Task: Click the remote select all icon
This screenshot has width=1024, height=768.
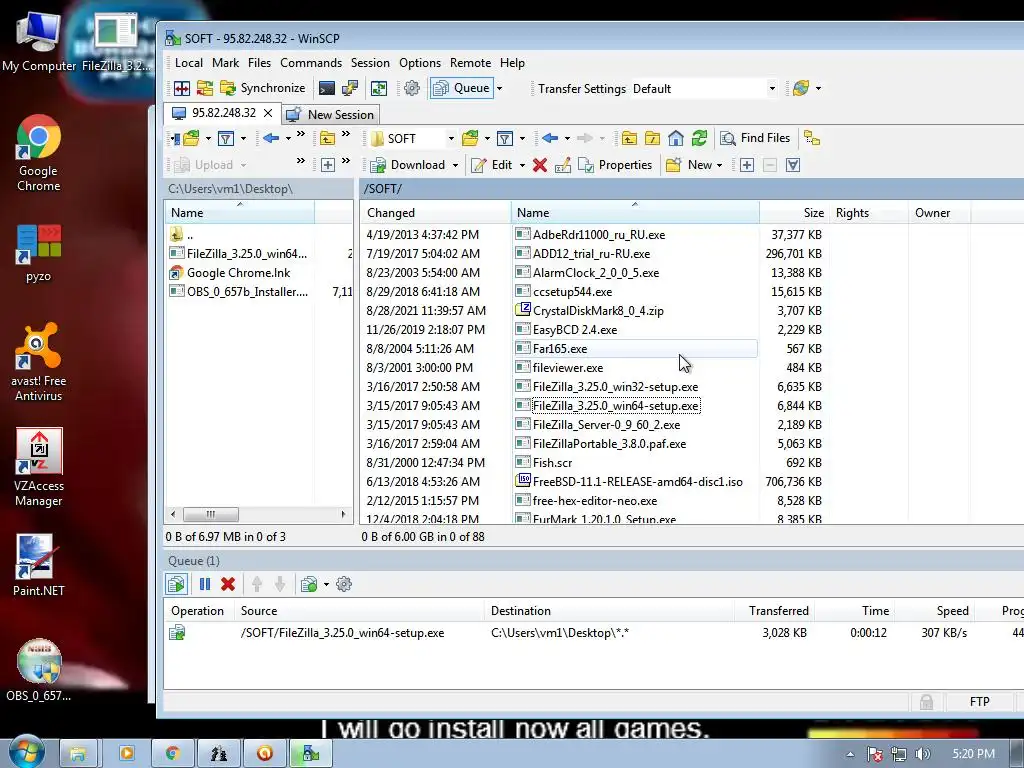Action: click(x=793, y=165)
